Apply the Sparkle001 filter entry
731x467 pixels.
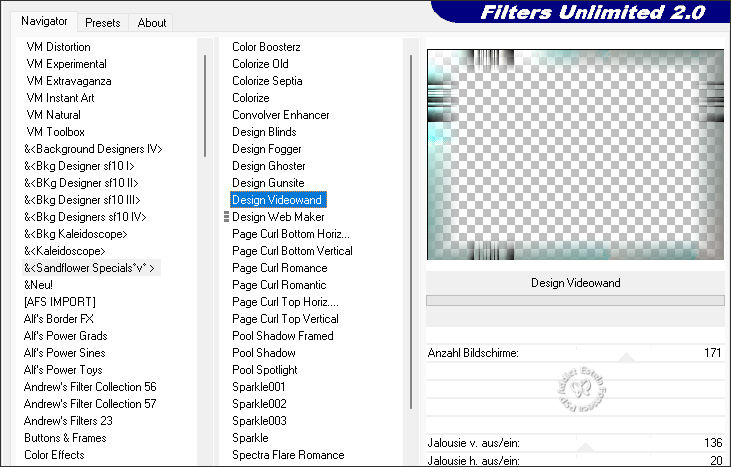259,387
